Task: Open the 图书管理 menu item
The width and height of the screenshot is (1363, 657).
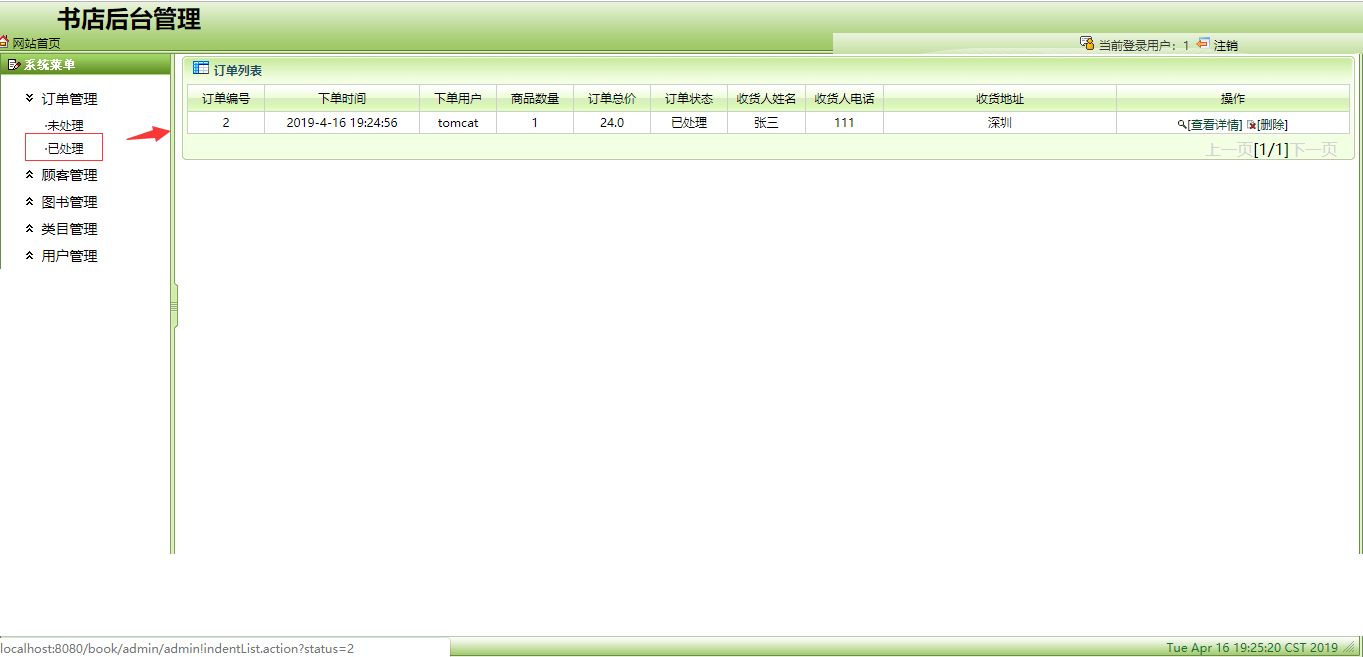Action: (x=69, y=202)
